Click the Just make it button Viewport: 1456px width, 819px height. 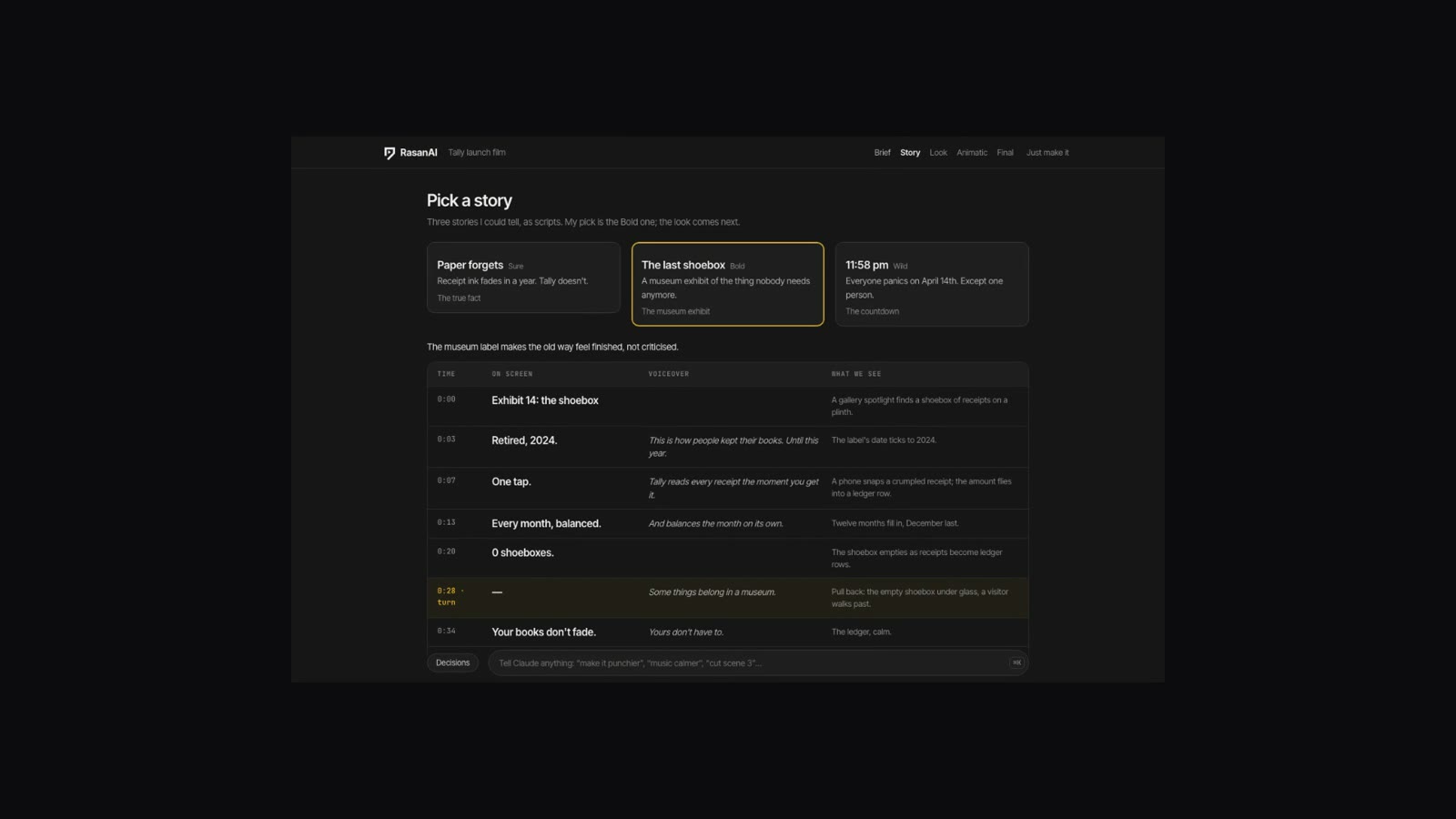click(1047, 153)
